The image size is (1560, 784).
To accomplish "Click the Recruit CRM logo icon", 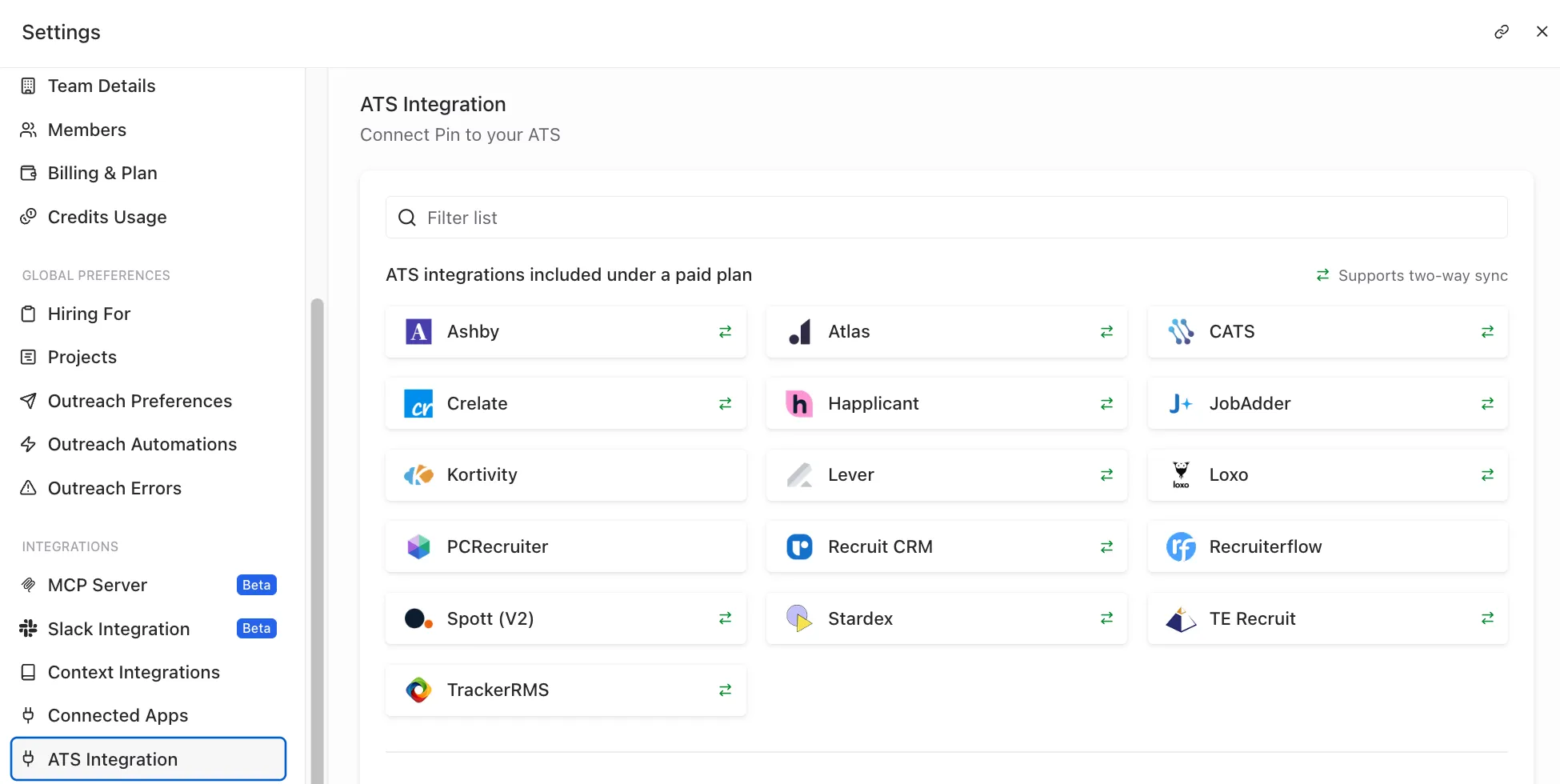I will (x=800, y=546).
